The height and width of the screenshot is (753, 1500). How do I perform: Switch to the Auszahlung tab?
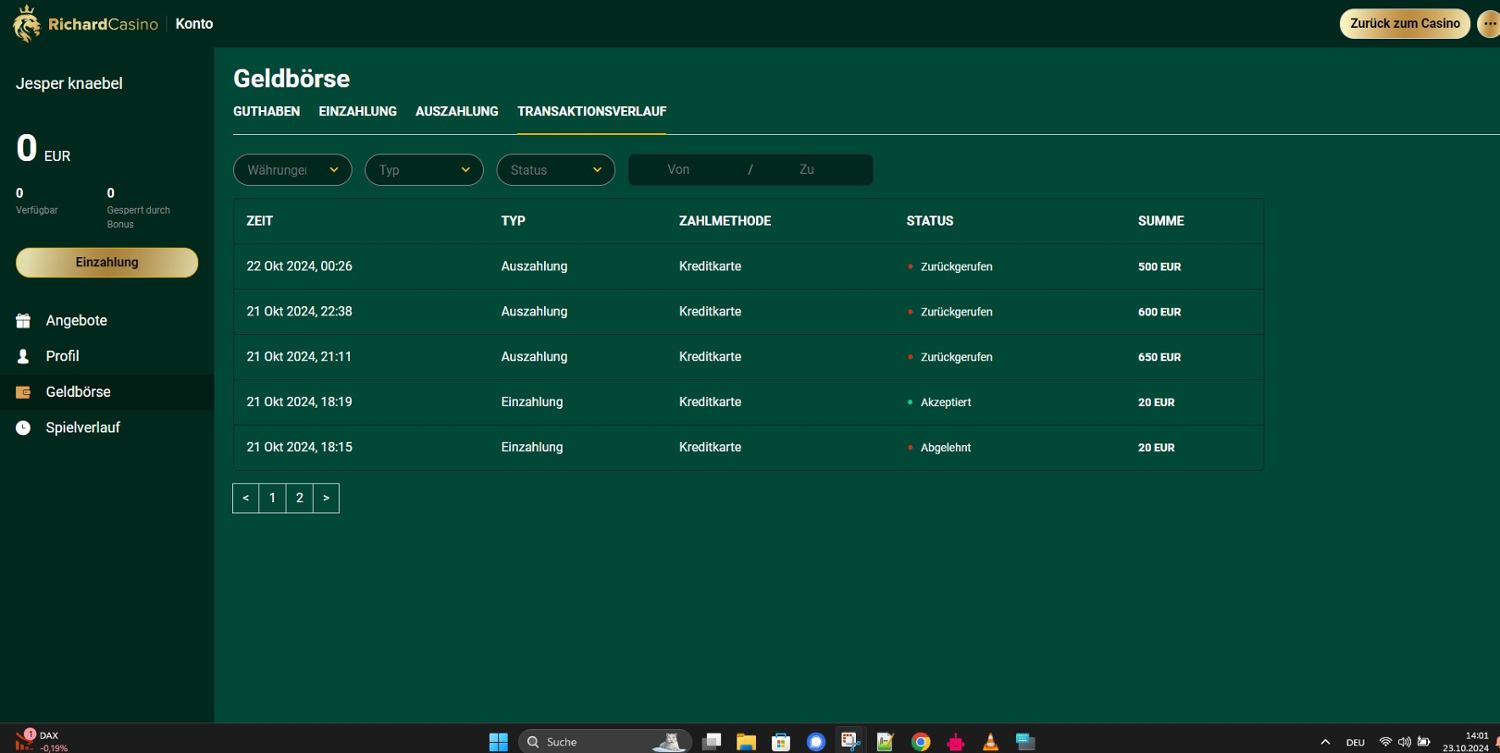click(457, 111)
